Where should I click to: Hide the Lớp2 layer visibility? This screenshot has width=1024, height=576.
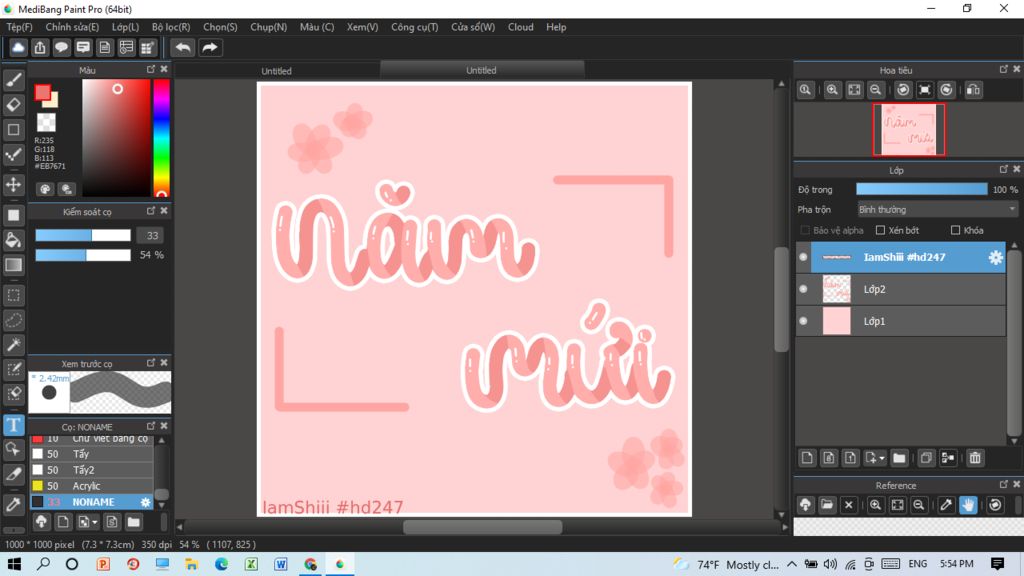803,289
